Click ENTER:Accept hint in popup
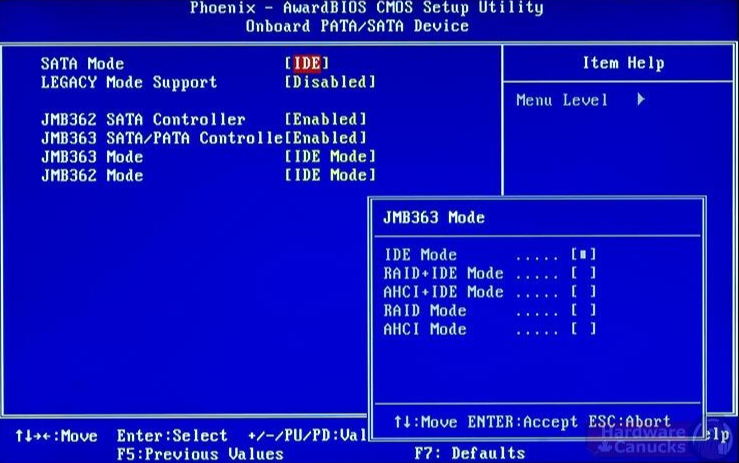 click(x=523, y=422)
